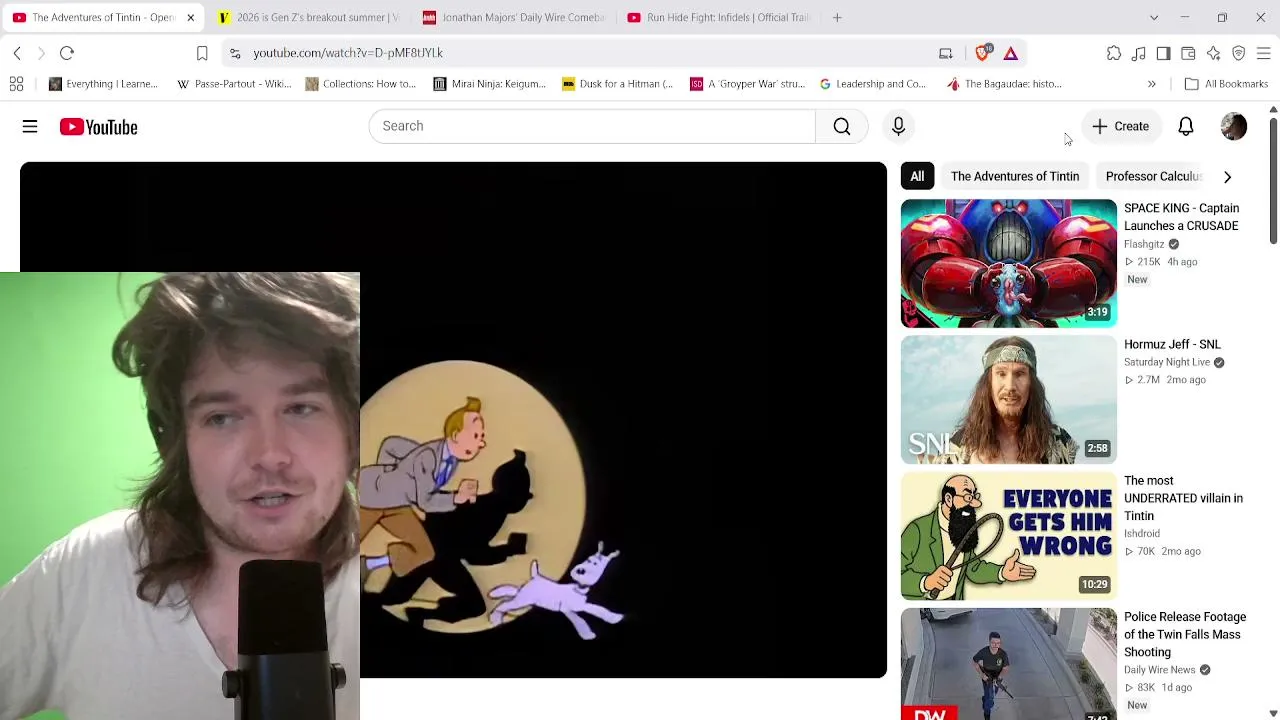Image resolution: width=1280 pixels, height=720 pixels.
Task: Show more filter chips with the right arrow
Action: [1227, 177]
